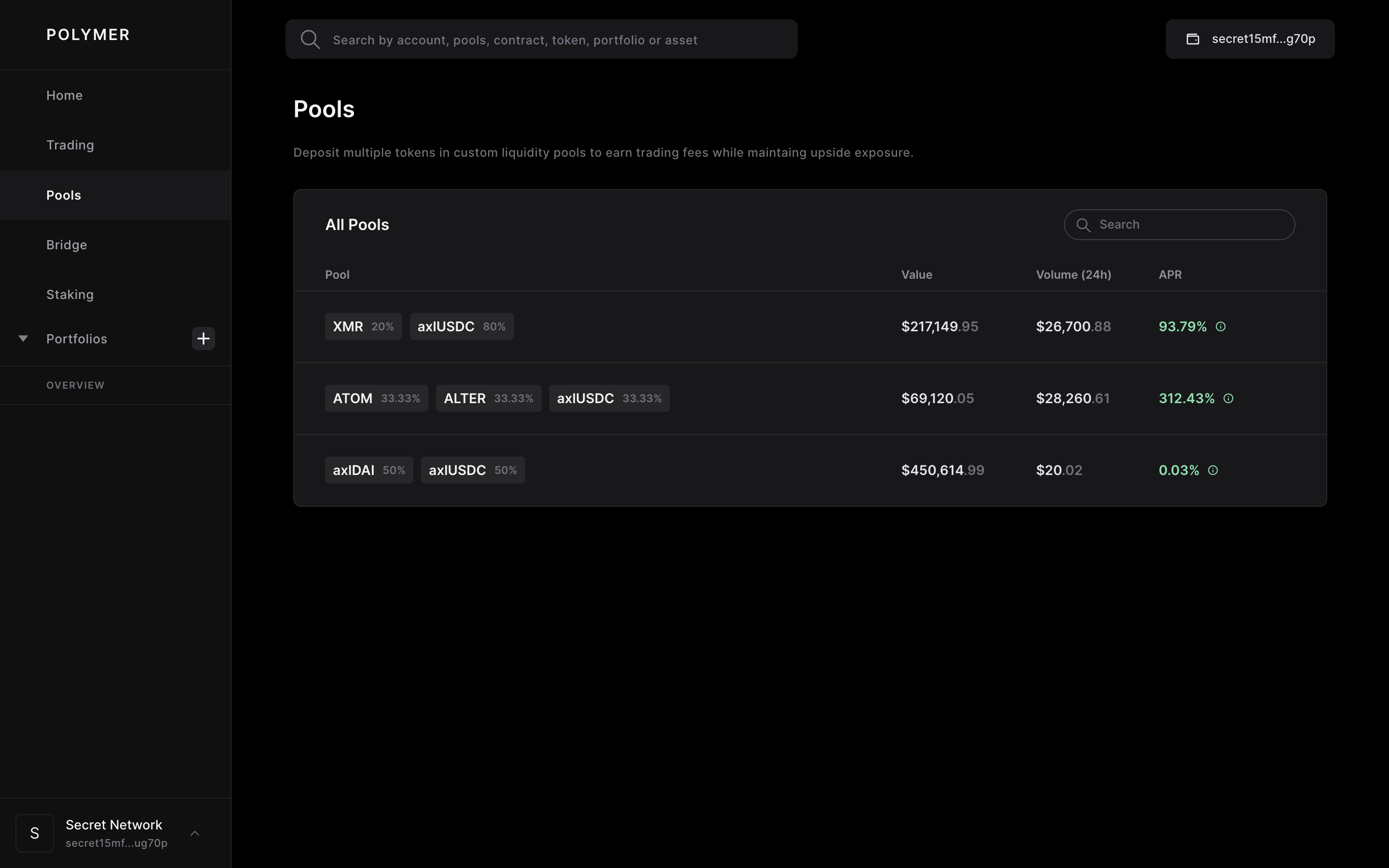Screen dimensions: 1389x868
Task: Click the magnifier icon in the top search bar
Action: 310,39
